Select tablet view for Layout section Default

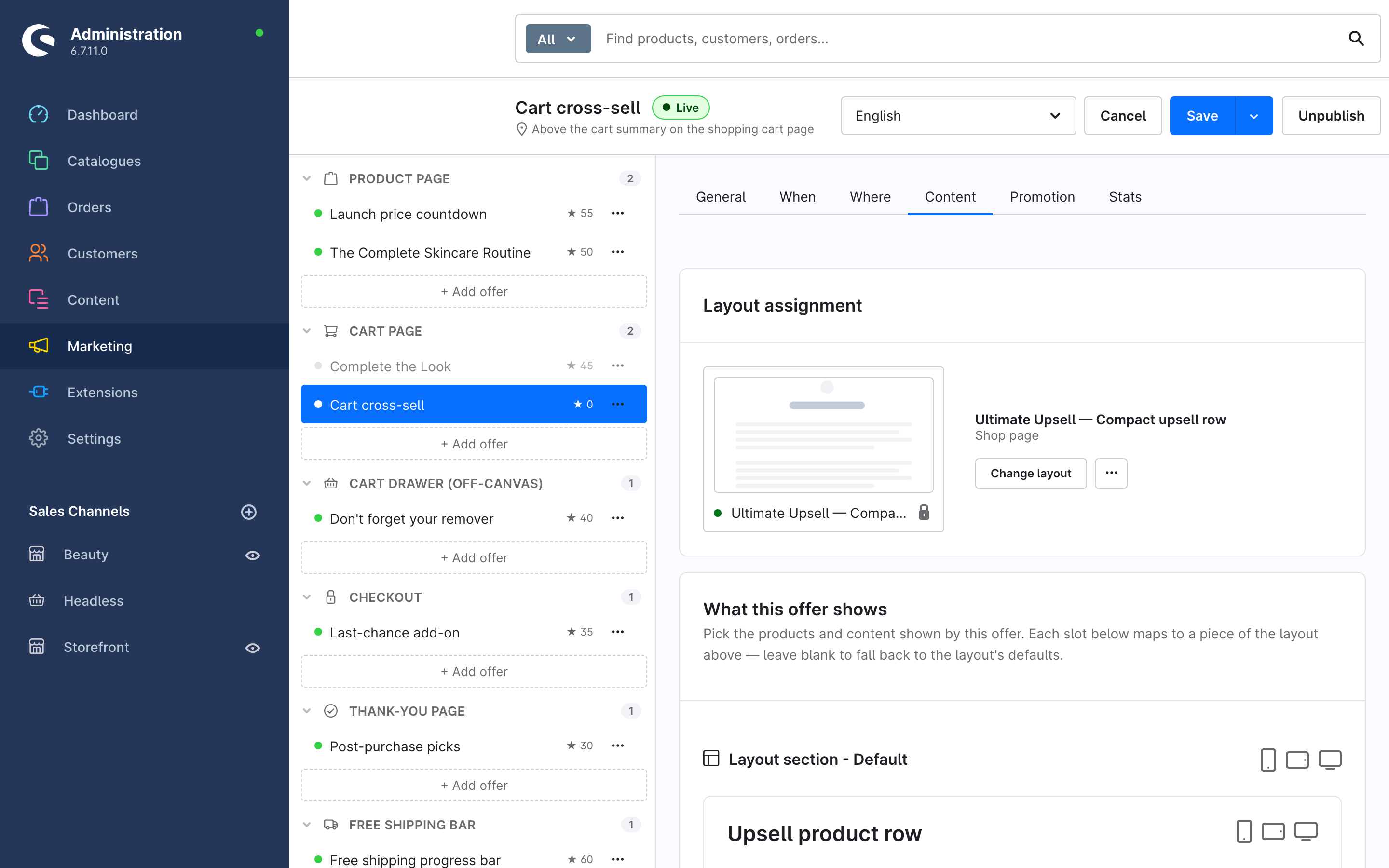(x=1297, y=759)
